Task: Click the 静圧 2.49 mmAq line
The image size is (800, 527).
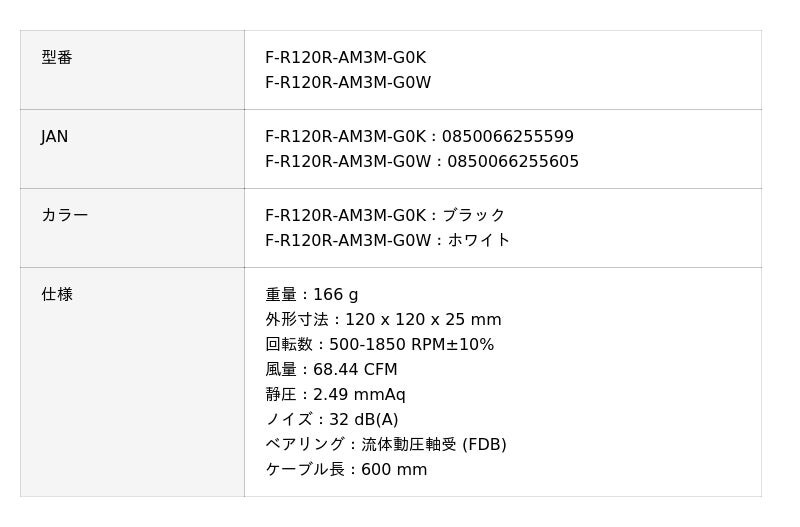Action: 335,395
